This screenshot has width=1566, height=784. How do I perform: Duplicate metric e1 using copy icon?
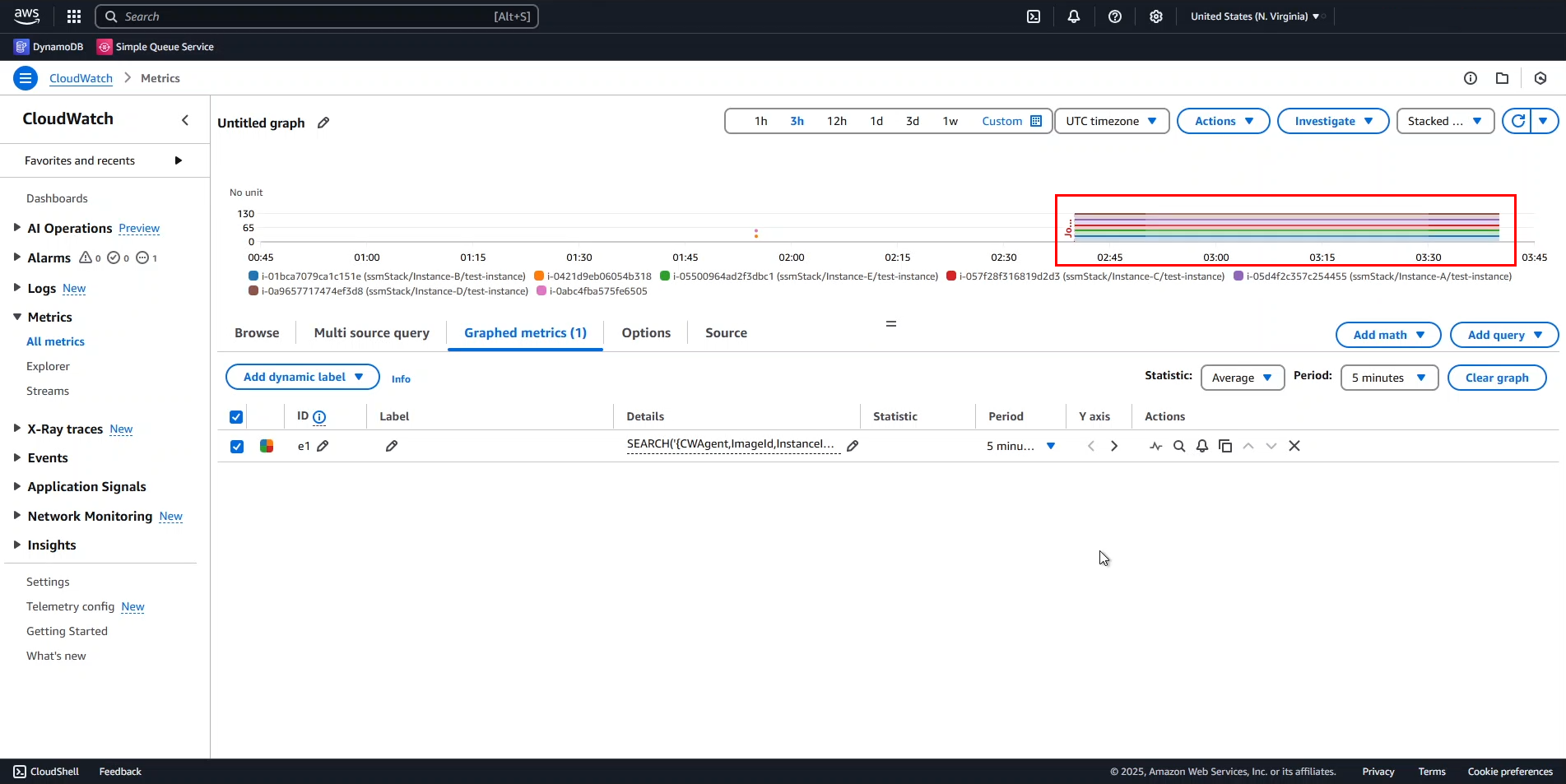(x=1225, y=446)
